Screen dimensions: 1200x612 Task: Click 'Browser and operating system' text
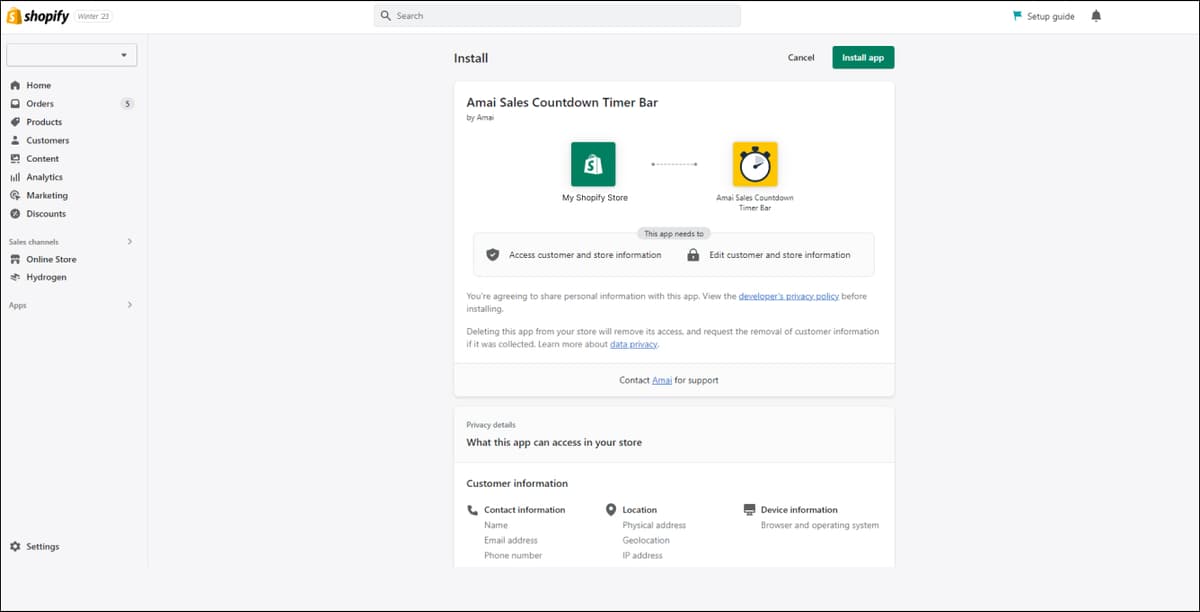tap(820, 525)
